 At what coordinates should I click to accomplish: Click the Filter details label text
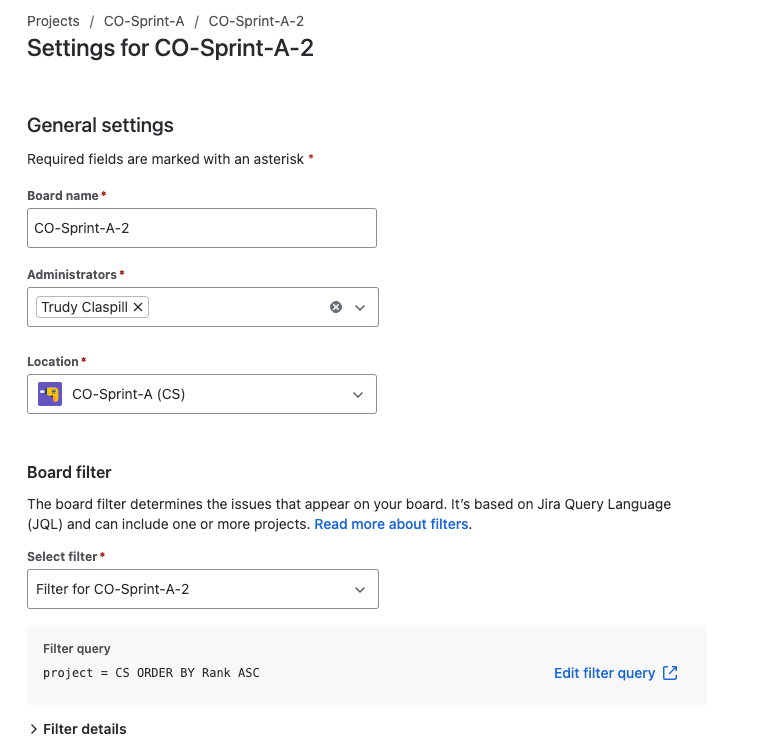coord(85,729)
